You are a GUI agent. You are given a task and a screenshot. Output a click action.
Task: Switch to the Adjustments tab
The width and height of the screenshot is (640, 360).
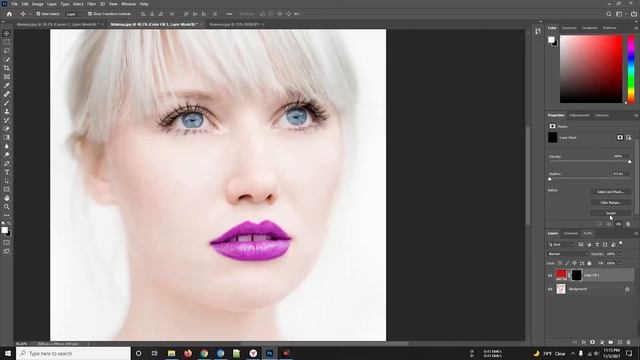(x=579, y=116)
